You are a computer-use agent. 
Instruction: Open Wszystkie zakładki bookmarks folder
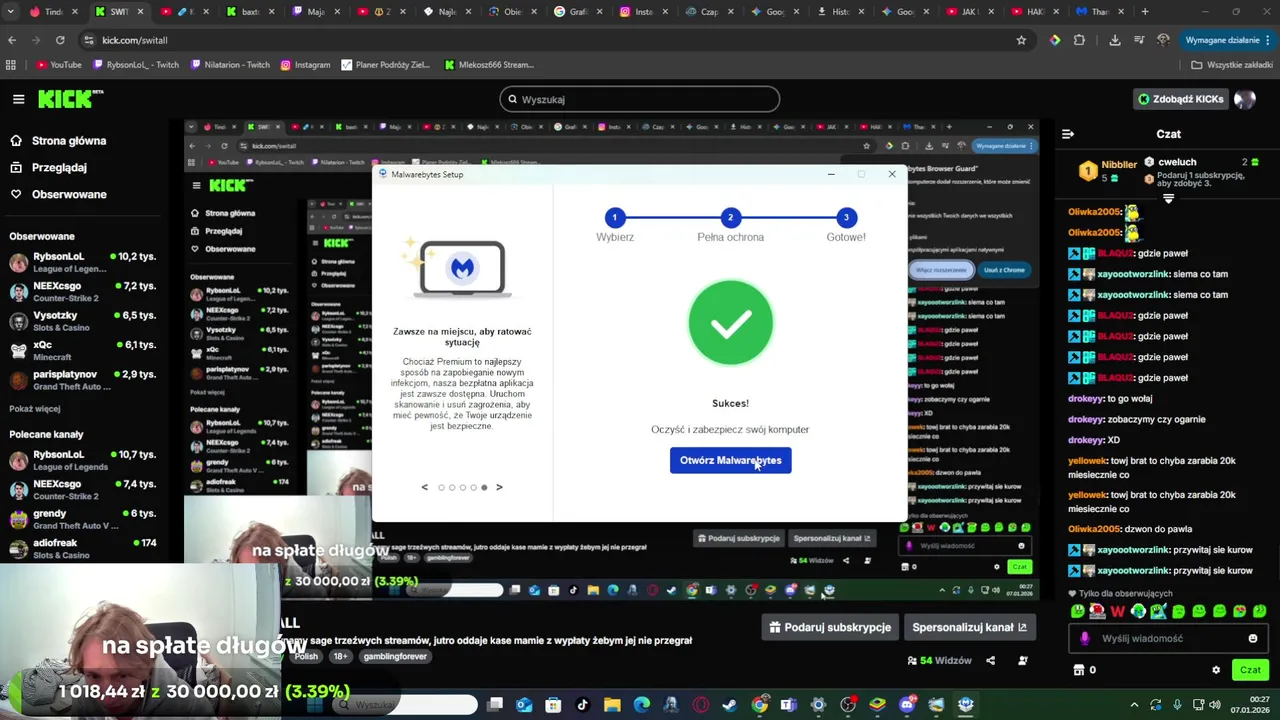[1231, 65]
